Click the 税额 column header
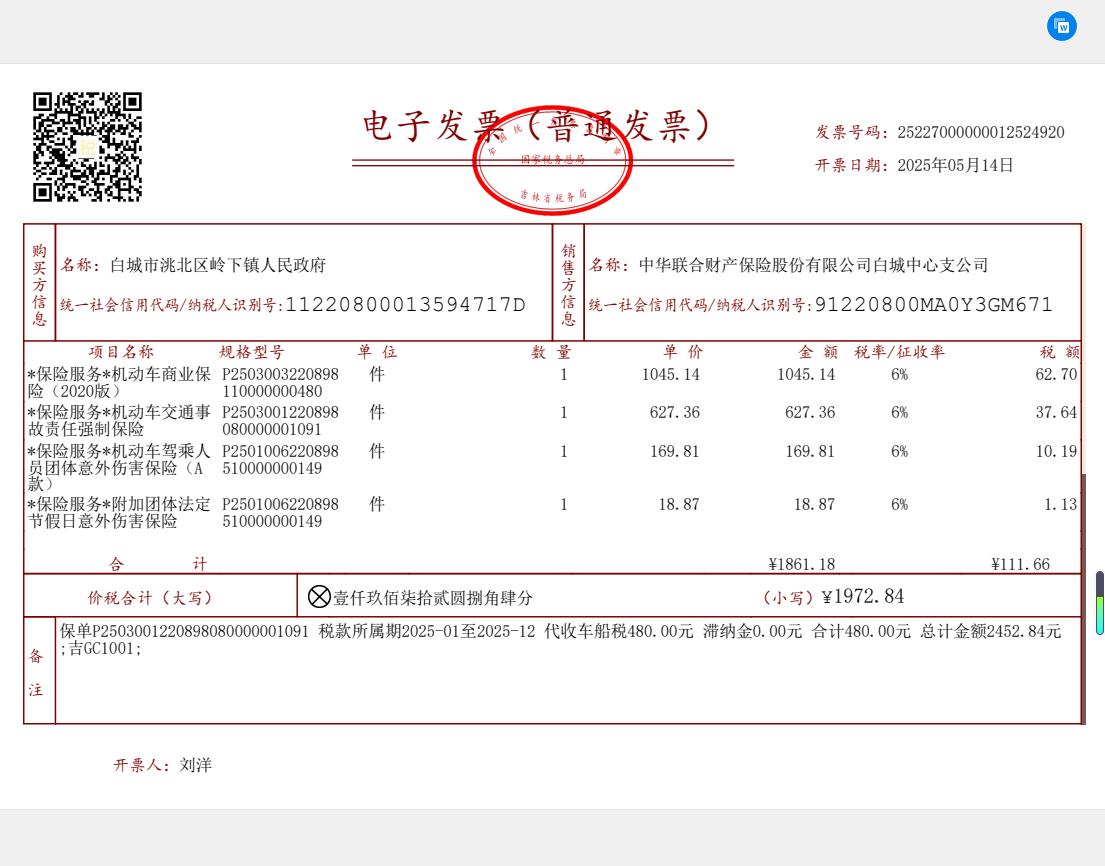Image resolution: width=1105 pixels, height=866 pixels. pos(1060,352)
